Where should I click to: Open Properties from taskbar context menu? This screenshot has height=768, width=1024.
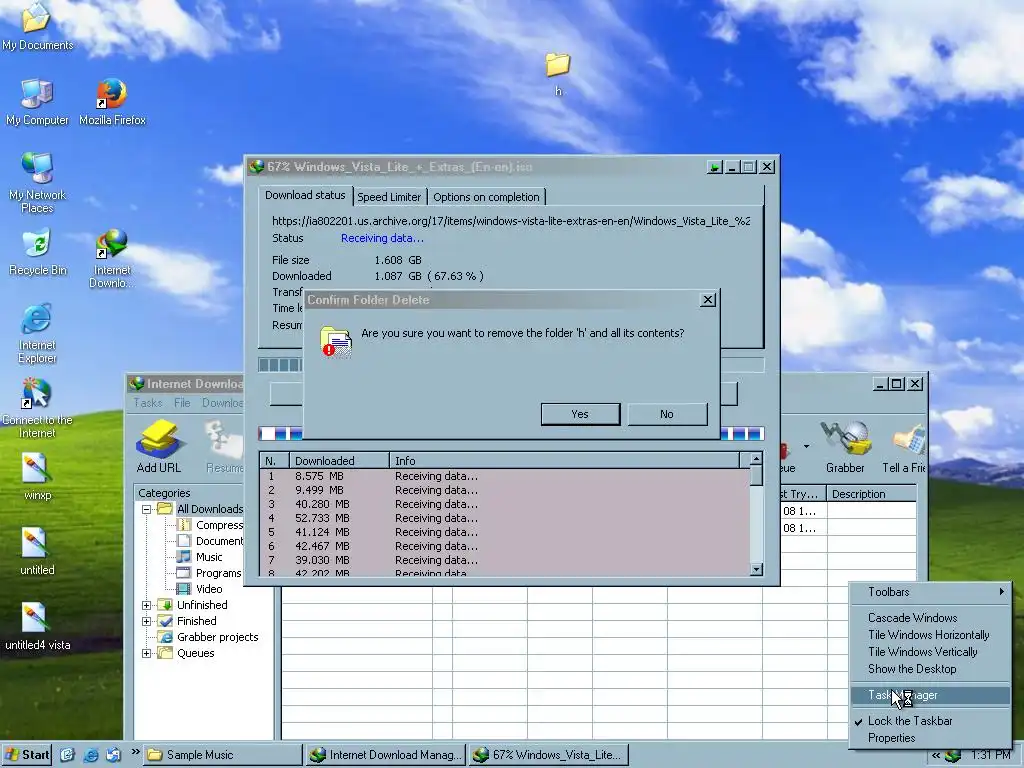[x=930, y=738]
